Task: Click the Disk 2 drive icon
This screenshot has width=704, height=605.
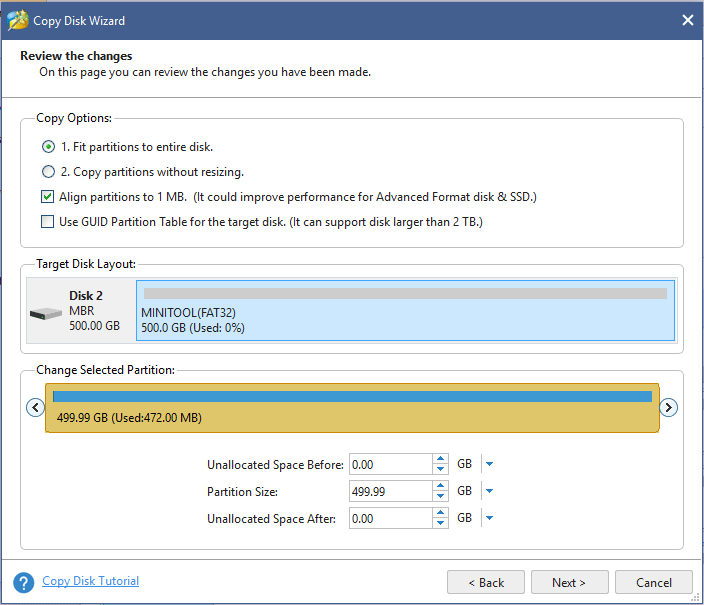Action: coord(46,313)
